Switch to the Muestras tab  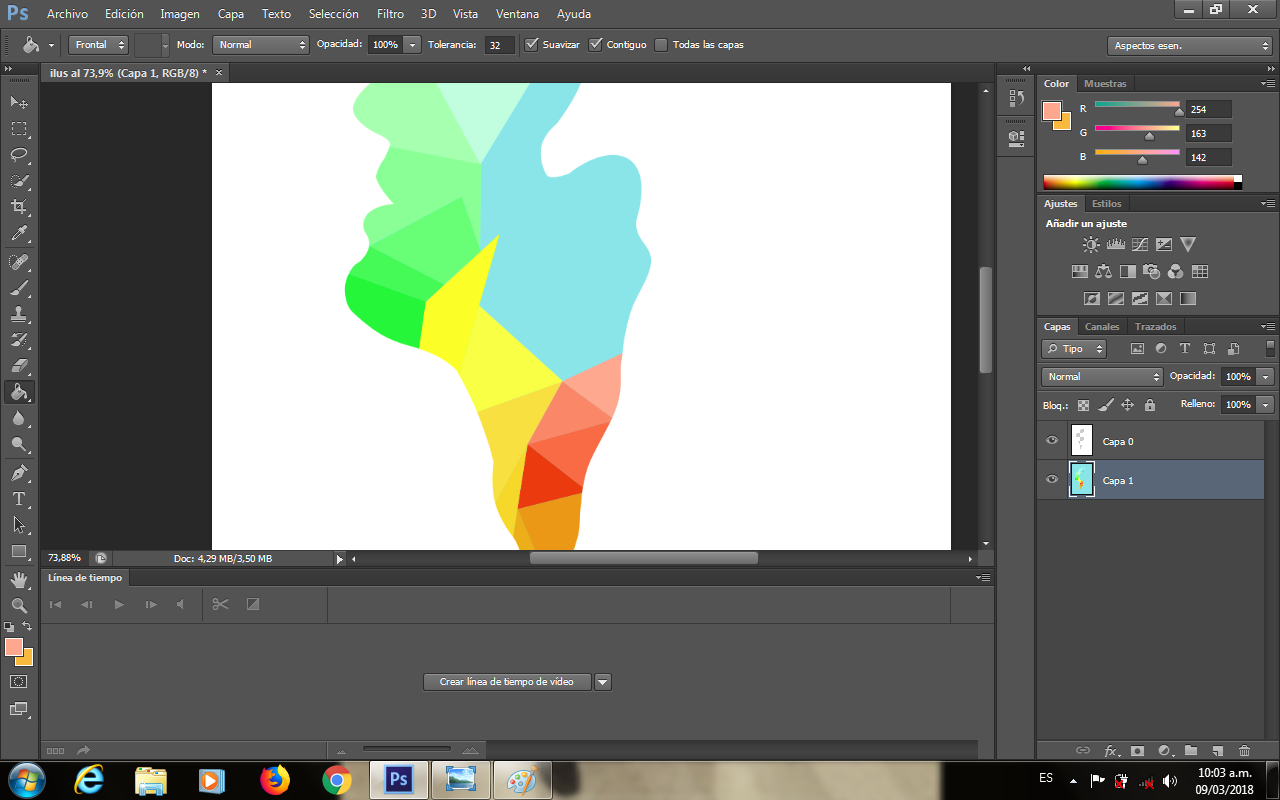pos(1105,84)
